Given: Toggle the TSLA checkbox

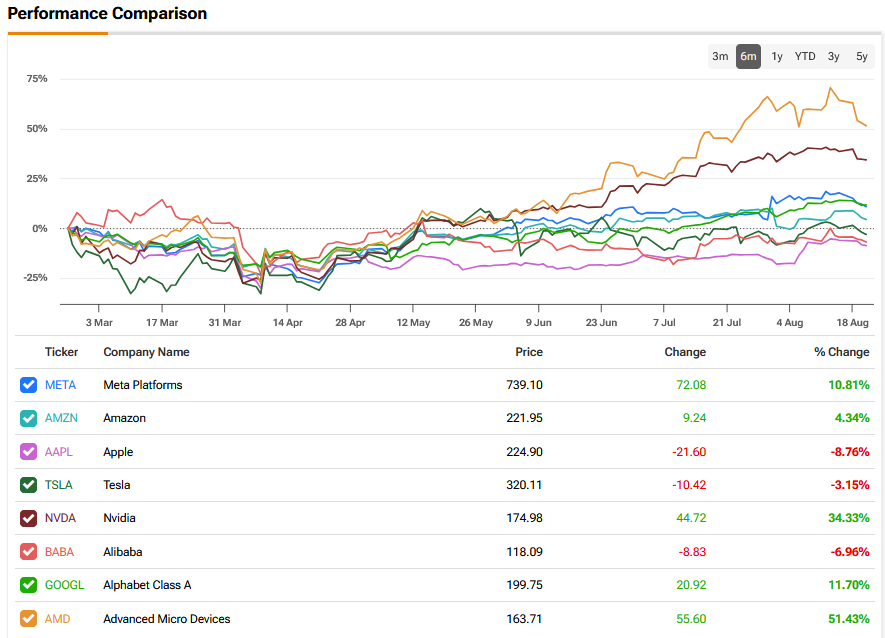Looking at the screenshot, I should pyautogui.click(x=28, y=485).
